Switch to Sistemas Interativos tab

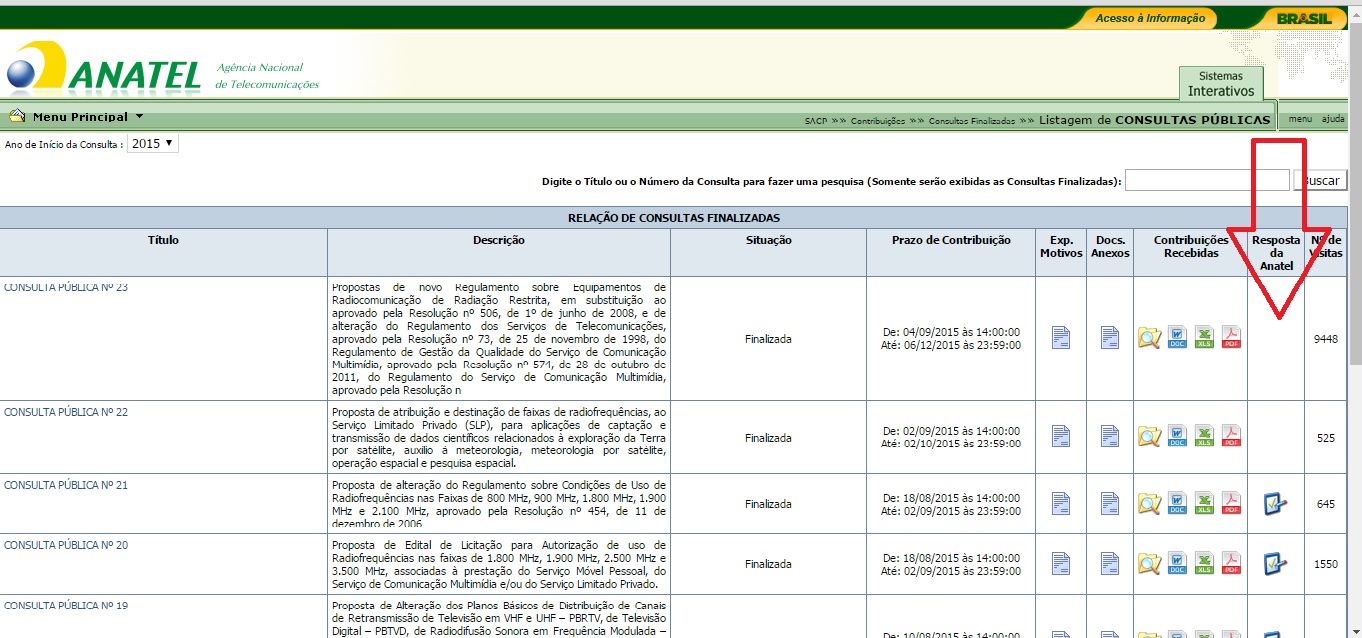pyautogui.click(x=1220, y=84)
